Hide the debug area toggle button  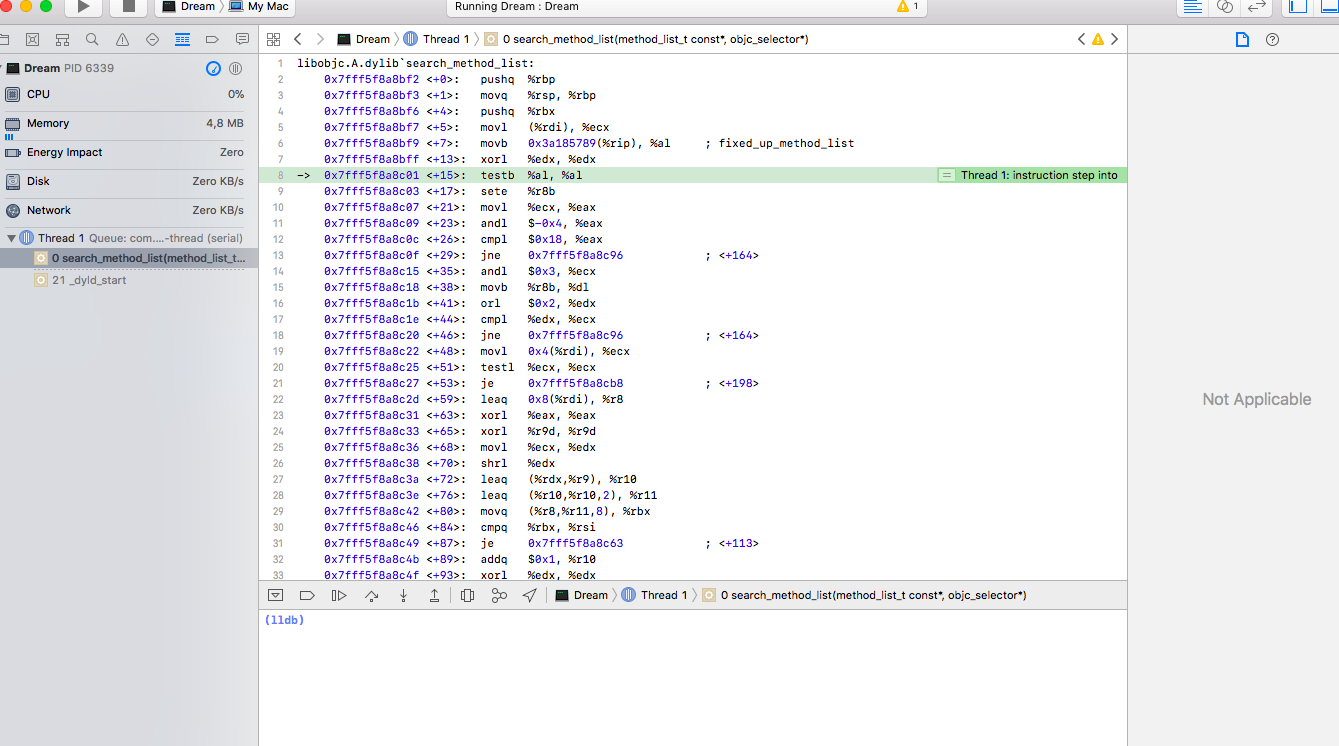[x=275, y=595]
